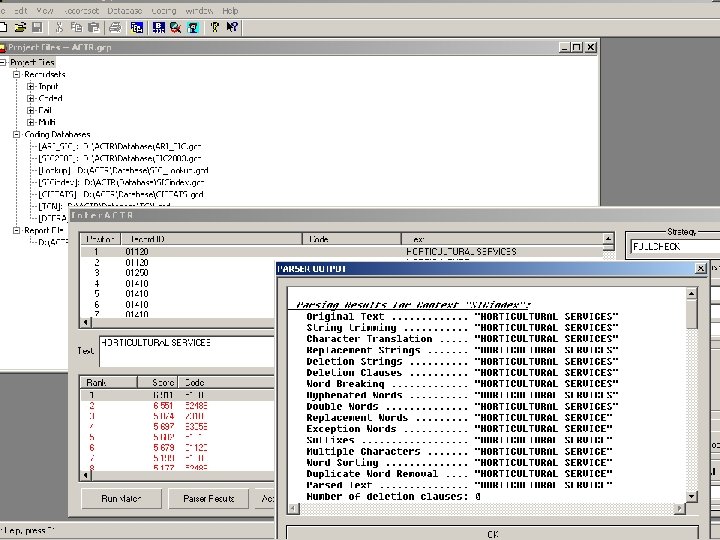Select rank 2 result with score 6.551
Screen dimensions: 720x540
[178, 406]
